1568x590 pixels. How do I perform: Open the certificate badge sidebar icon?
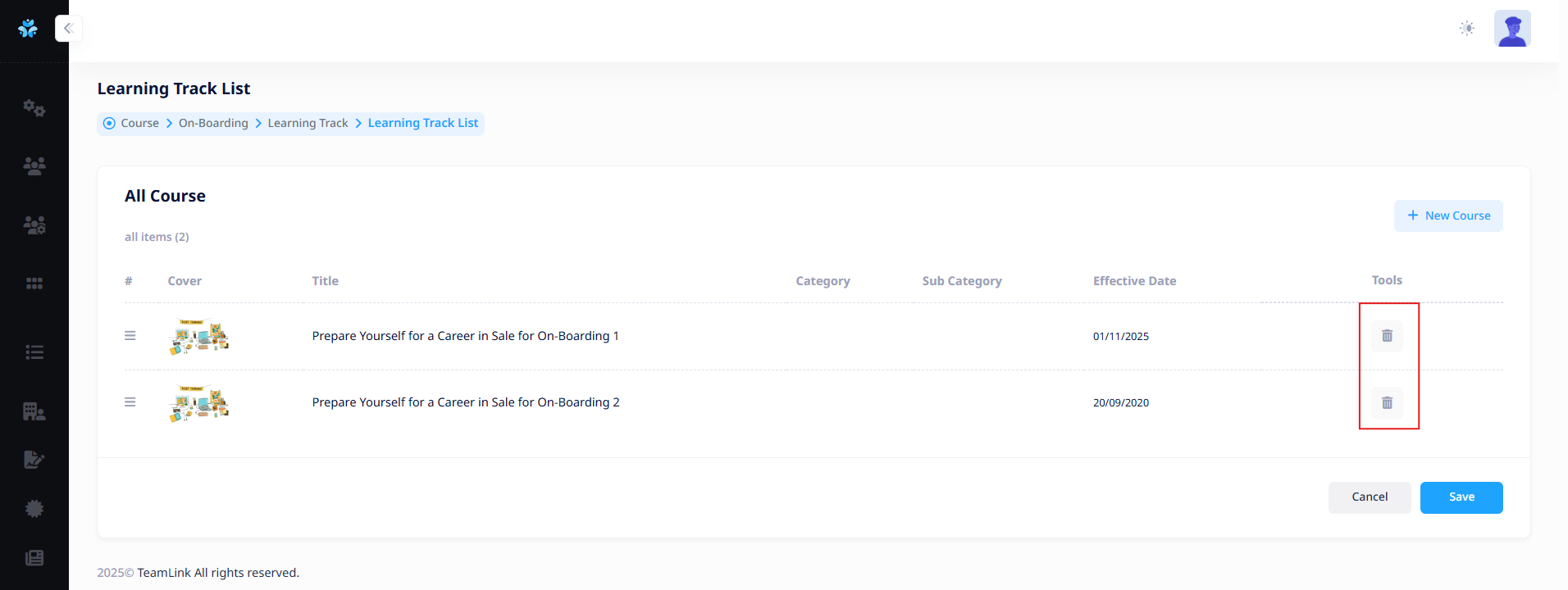[x=34, y=509]
